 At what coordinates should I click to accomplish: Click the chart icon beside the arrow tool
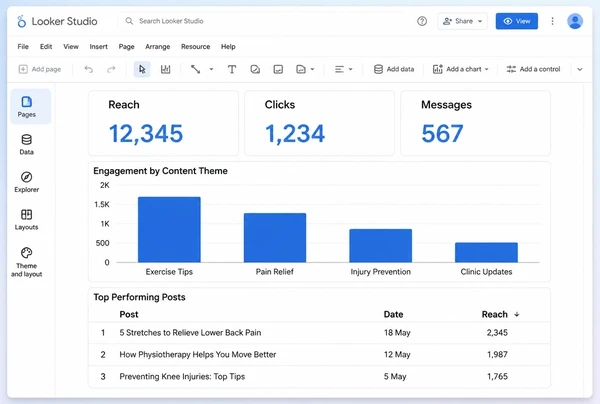[x=165, y=69]
